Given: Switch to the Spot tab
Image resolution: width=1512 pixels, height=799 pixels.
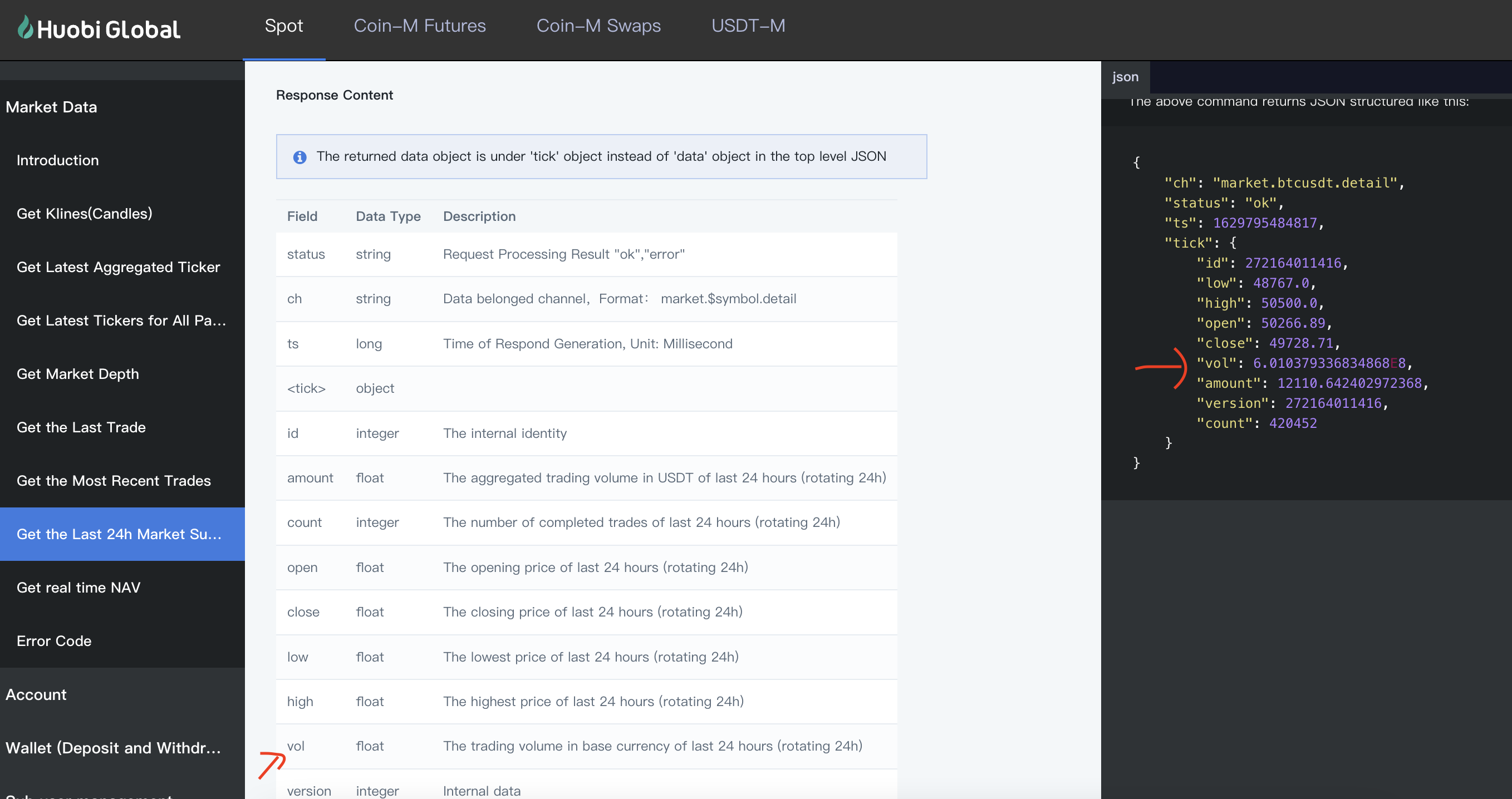Looking at the screenshot, I should click(283, 26).
